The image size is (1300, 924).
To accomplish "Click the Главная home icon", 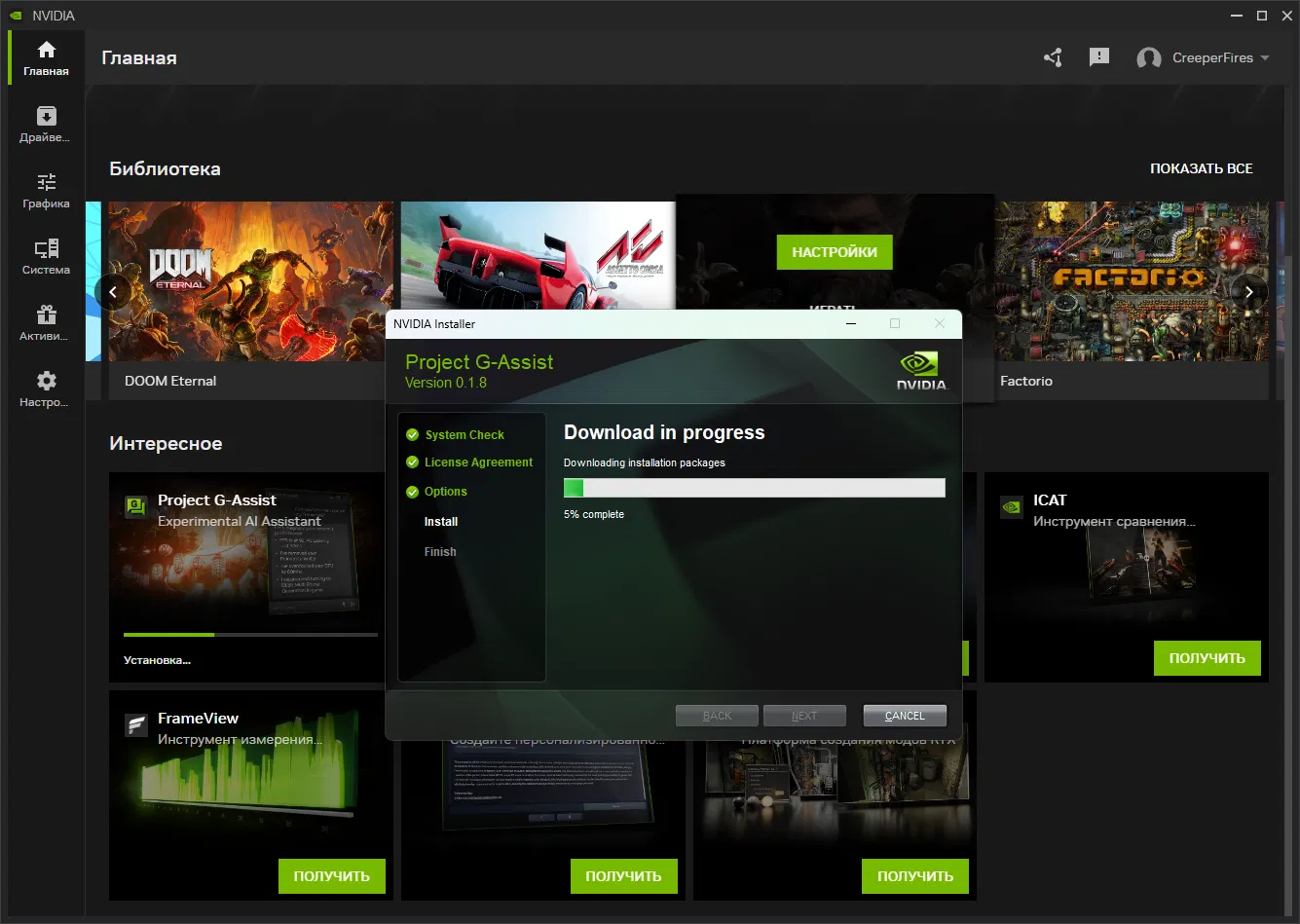I will tap(45, 56).
